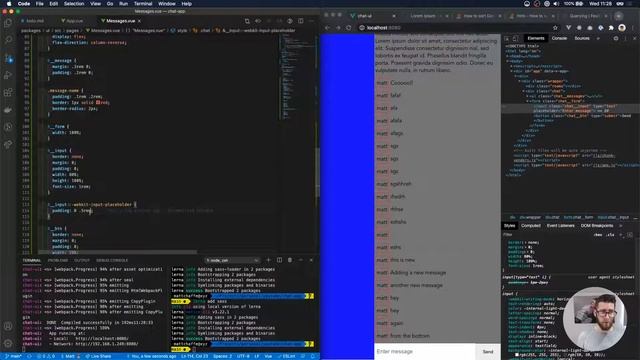The height and width of the screenshot is (360, 640).
Task: Open DevTools settings gear
Action: (616, 38)
